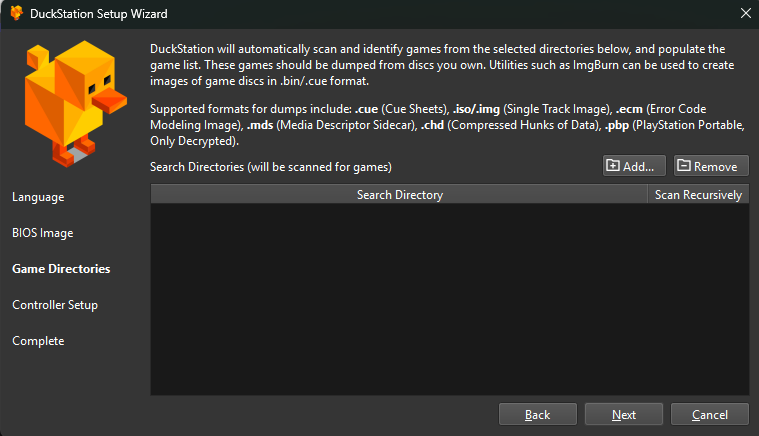Click the Add... directory button label
Image resolution: width=759 pixels, height=436 pixels.
pyautogui.click(x=638, y=167)
